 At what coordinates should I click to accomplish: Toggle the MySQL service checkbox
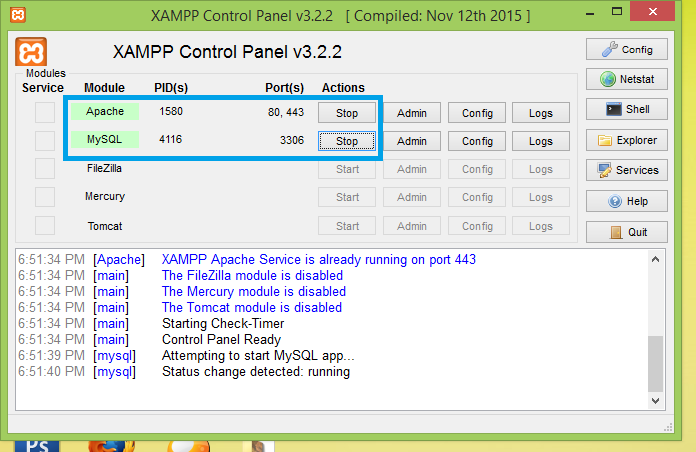point(45,141)
